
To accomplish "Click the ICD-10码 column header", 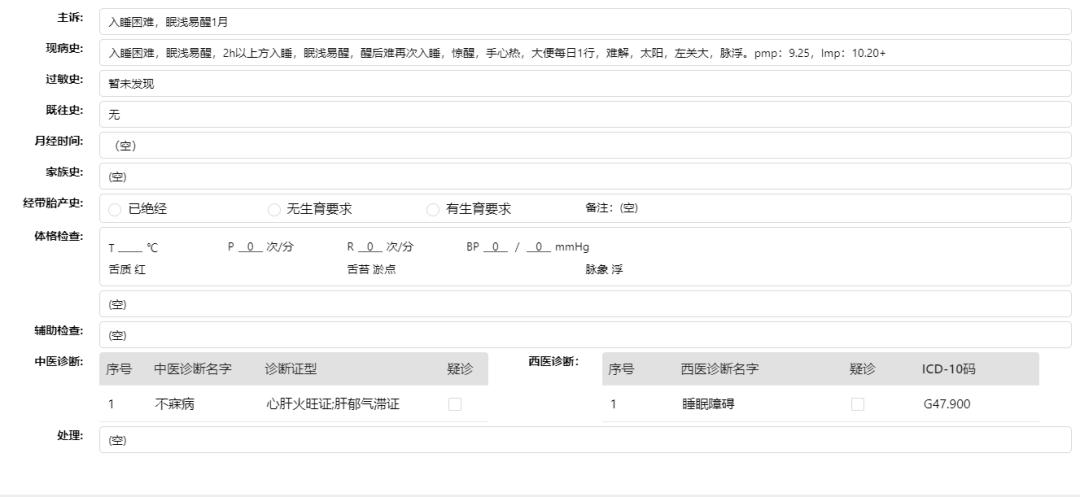I will tap(949, 369).
